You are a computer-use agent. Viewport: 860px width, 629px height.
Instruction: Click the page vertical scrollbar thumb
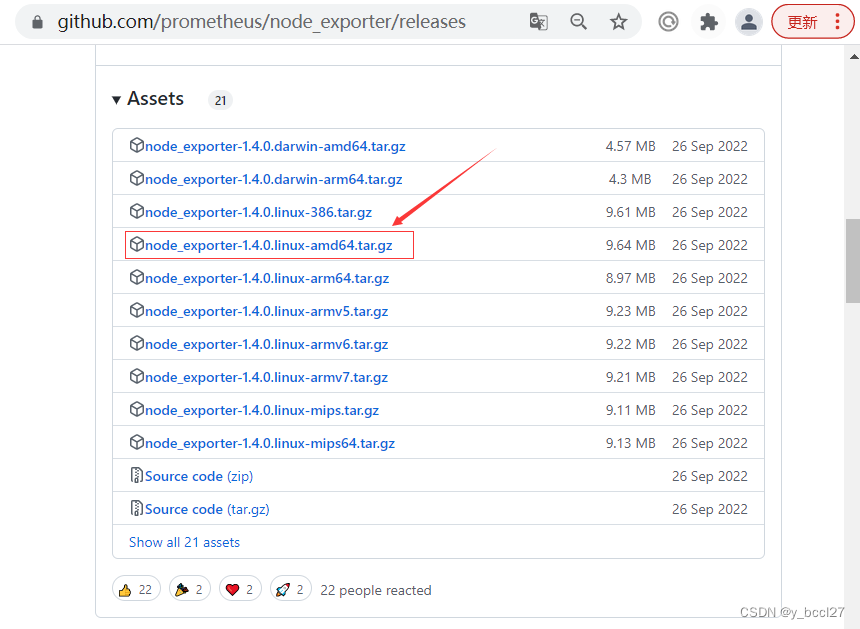point(853,260)
